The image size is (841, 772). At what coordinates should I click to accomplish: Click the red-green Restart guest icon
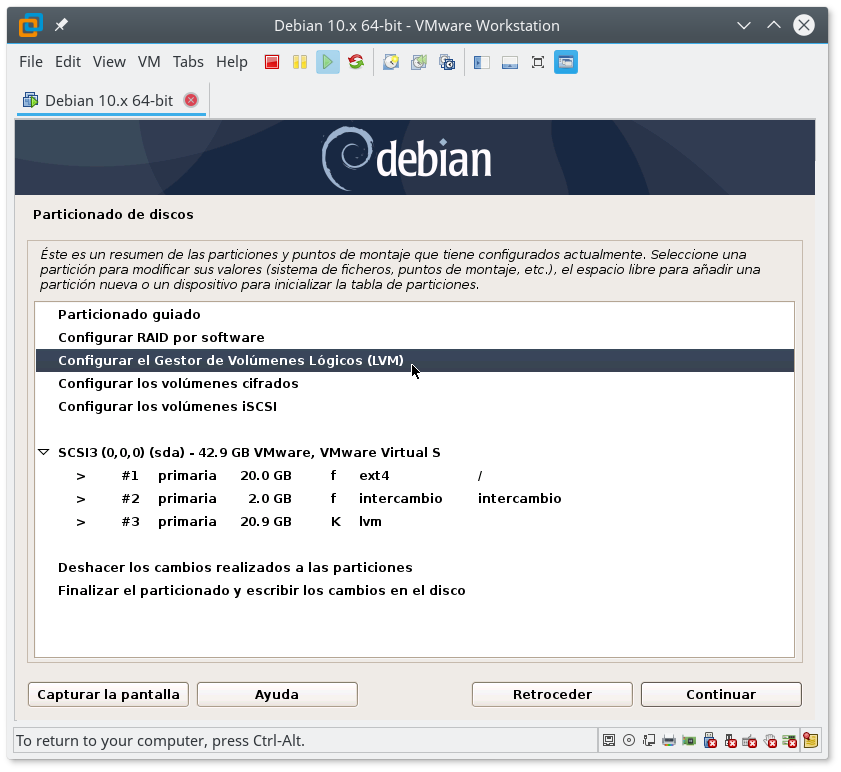click(x=356, y=62)
